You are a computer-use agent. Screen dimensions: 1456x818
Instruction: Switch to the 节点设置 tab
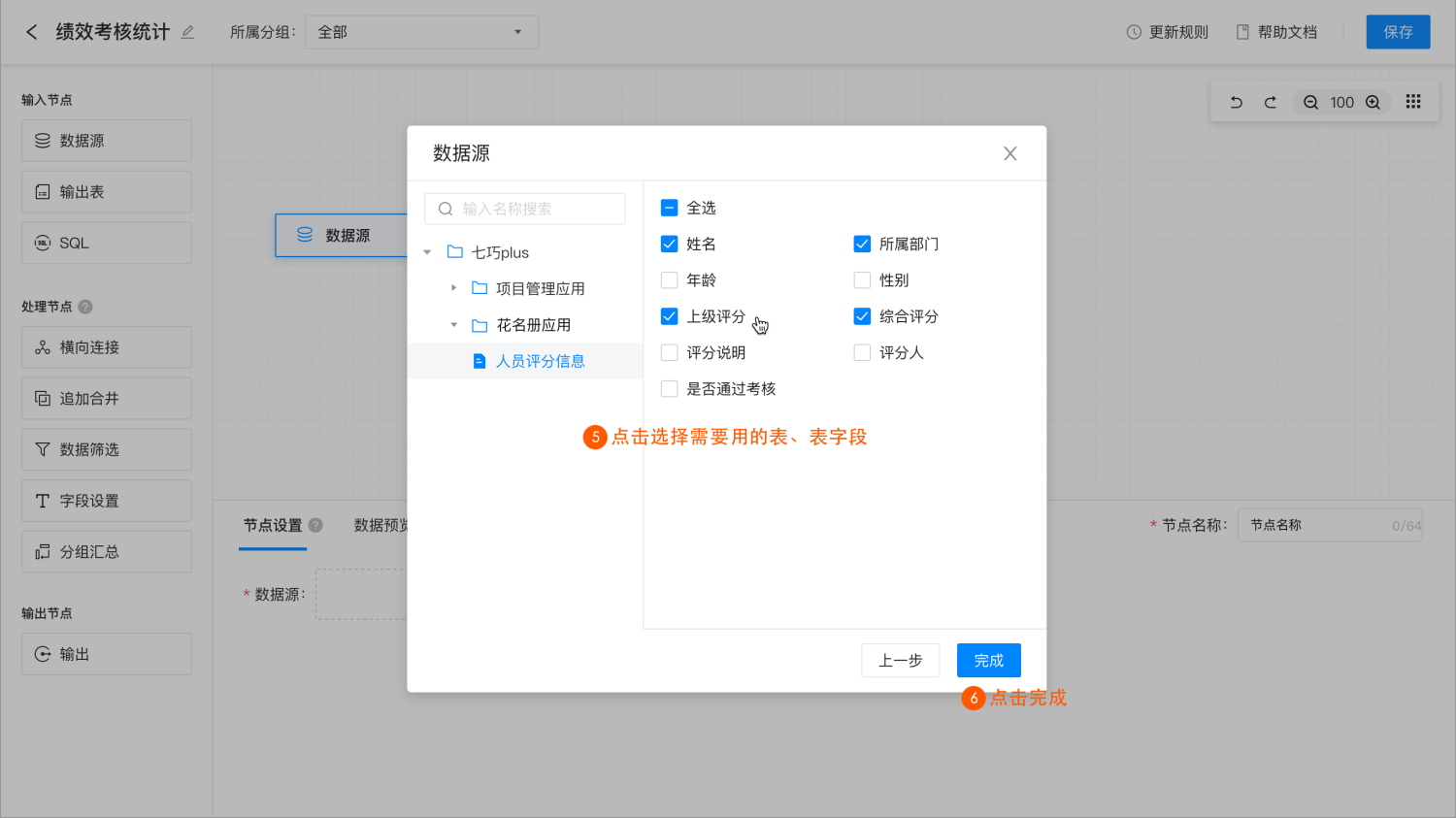pyautogui.click(x=273, y=525)
